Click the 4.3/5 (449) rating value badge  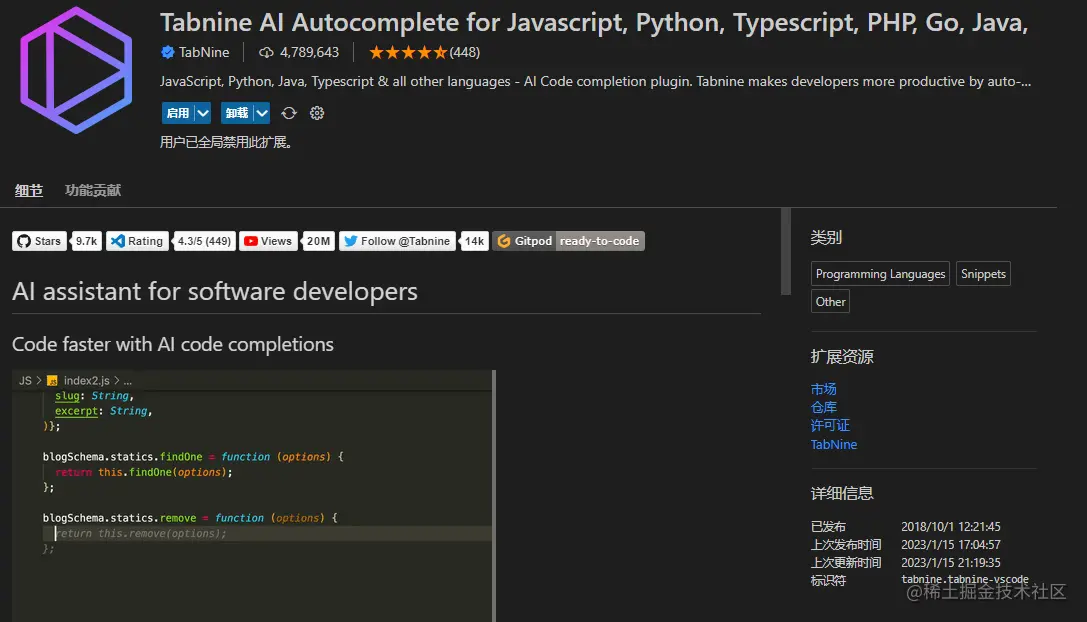[204, 241]
